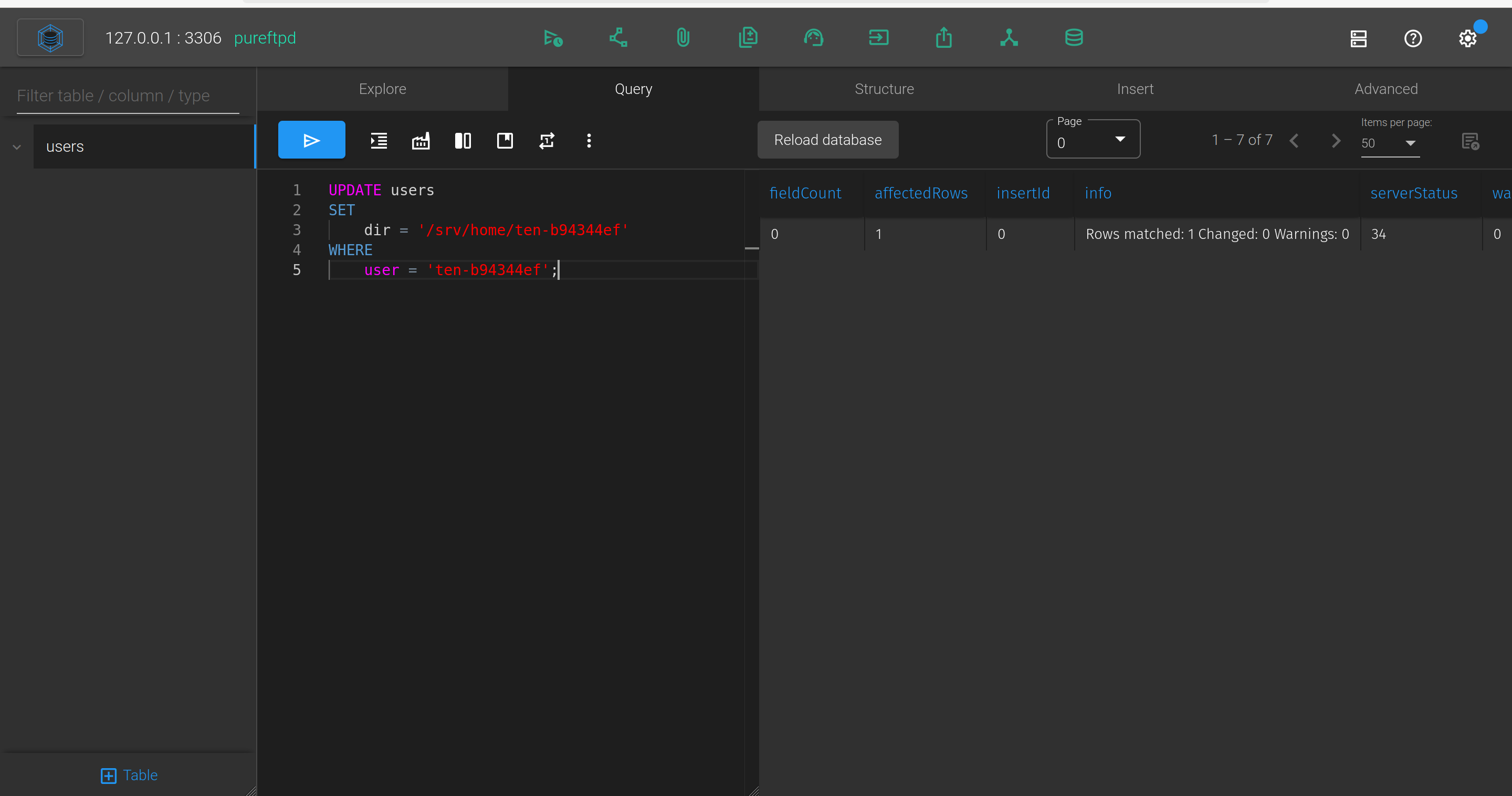Open the Advanced tab
This screenshot has height=796, width=1512.
(x=1386, y=89)
